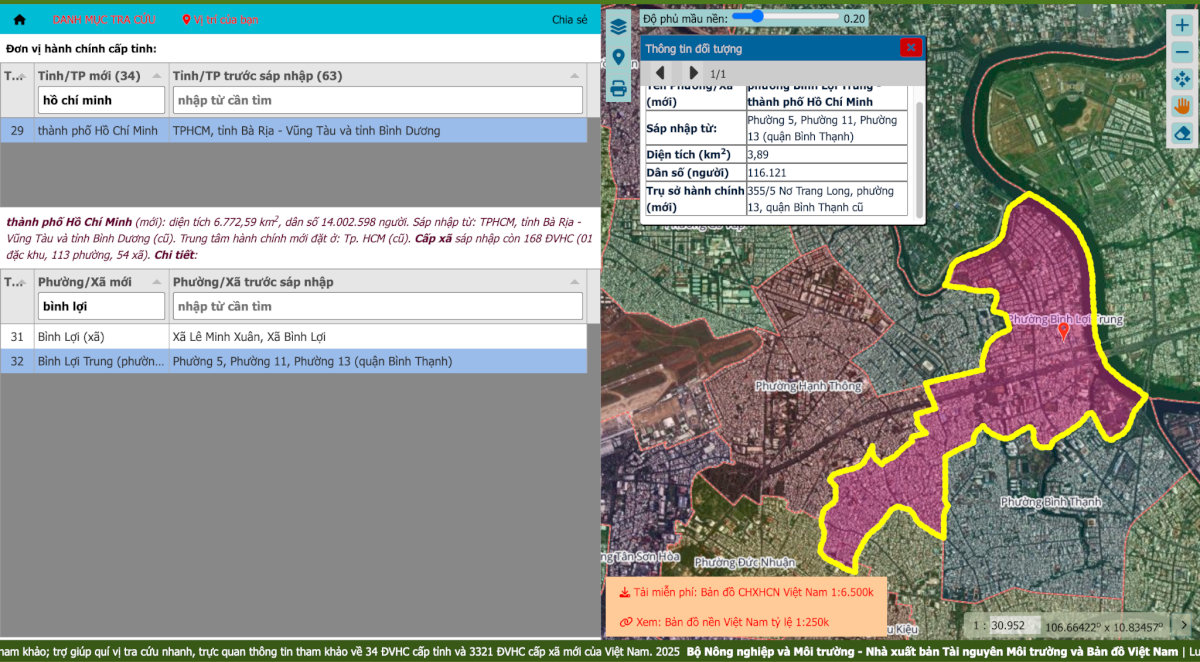Show previous object info record
The image size is (1200, 662).
(x=660, y=73)
